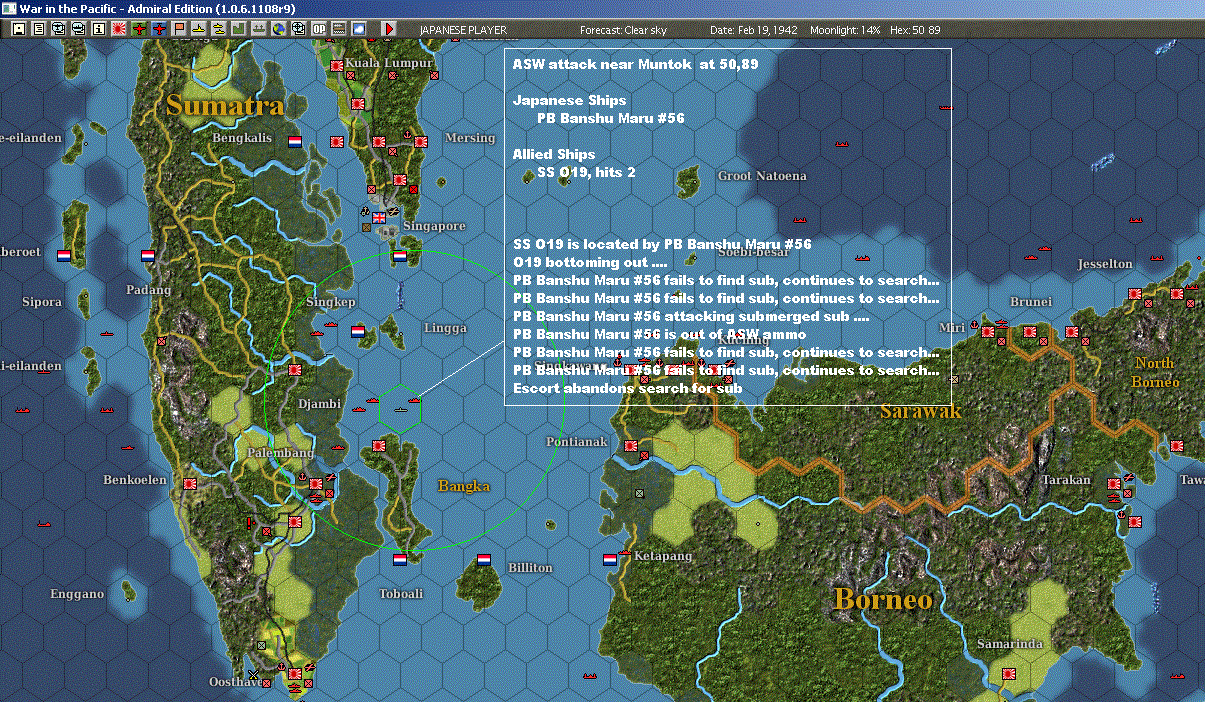Viewport: 1205px width, 702px height.
Task: Click the cloud weather toolbar icon
Action: pyautogui.click(x=358, y=29)
